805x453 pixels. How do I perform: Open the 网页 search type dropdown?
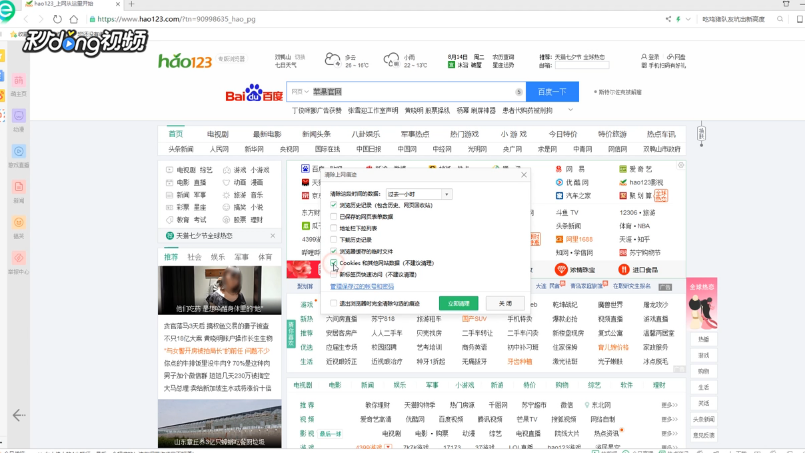tap(300, 92)
